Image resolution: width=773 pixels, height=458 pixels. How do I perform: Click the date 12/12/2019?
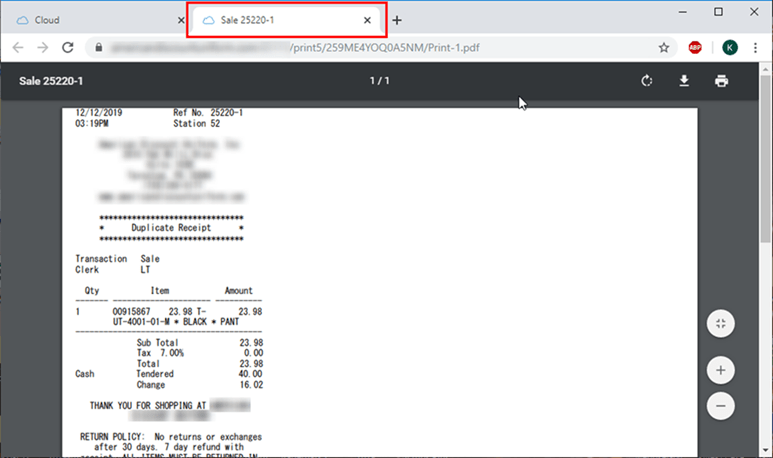99,112
